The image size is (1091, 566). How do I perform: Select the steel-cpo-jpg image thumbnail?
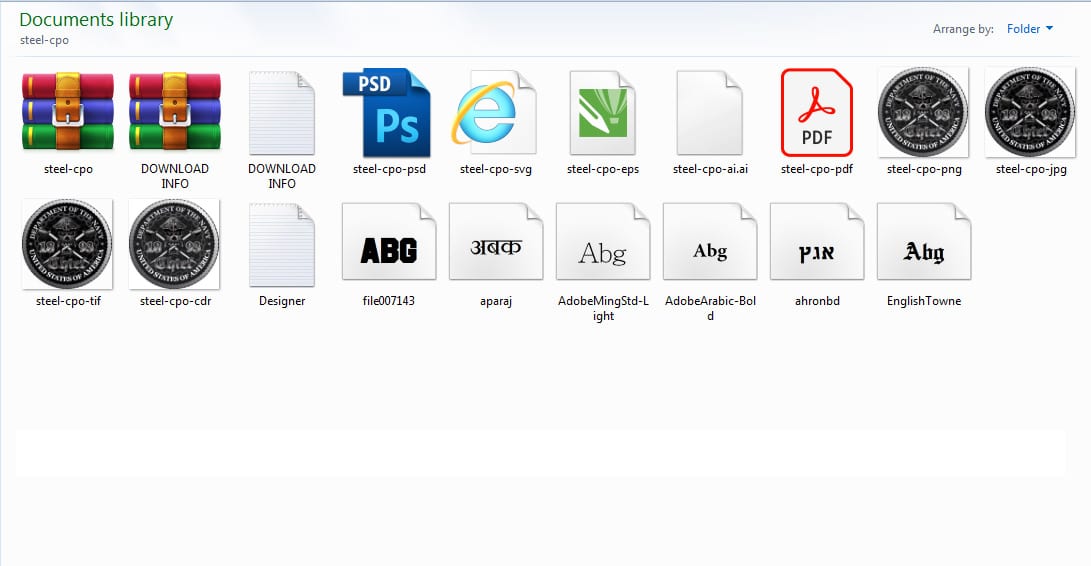tap(1030, 112)
